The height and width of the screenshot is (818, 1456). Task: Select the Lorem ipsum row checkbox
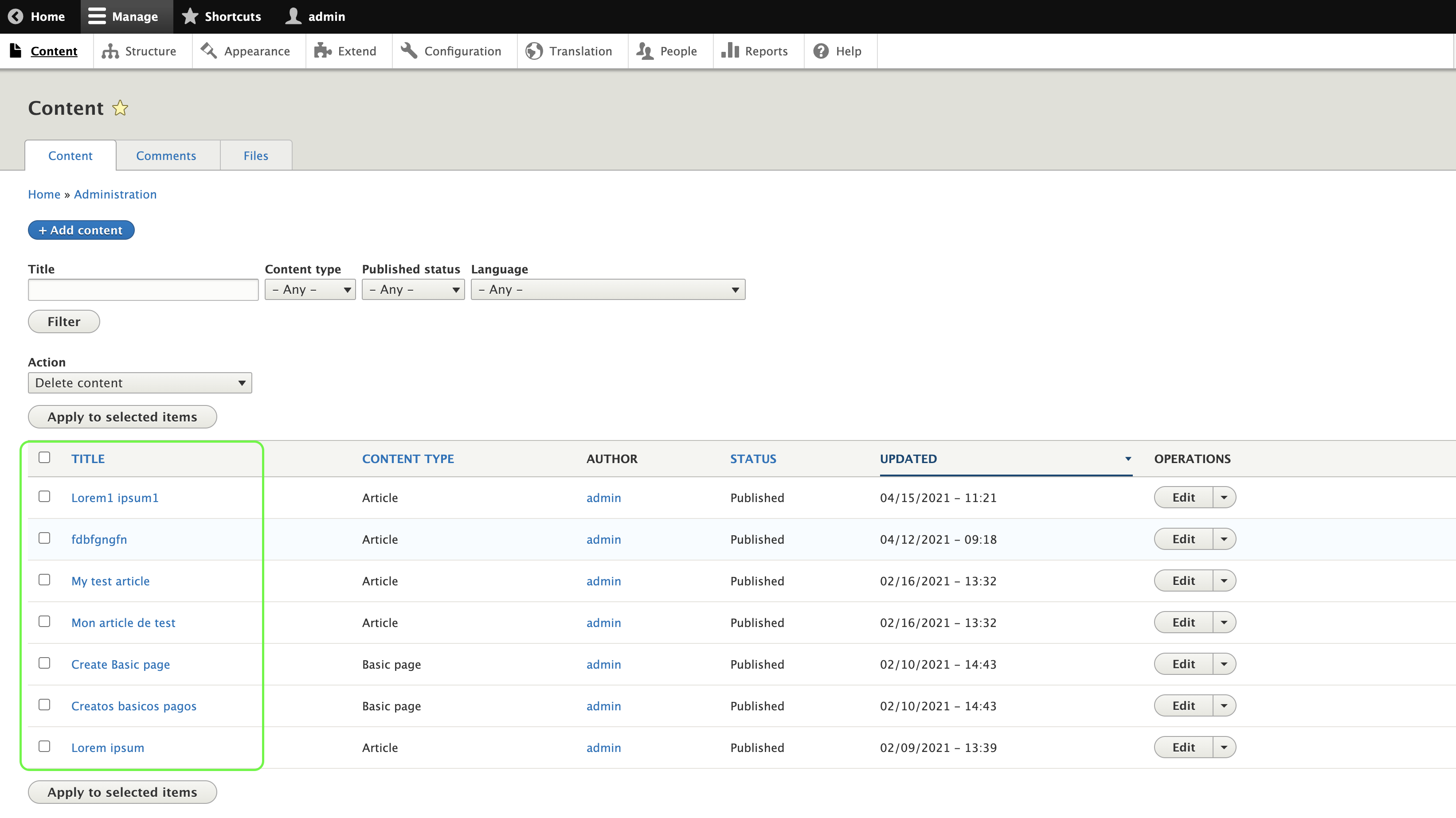click(x=44, y=746)
